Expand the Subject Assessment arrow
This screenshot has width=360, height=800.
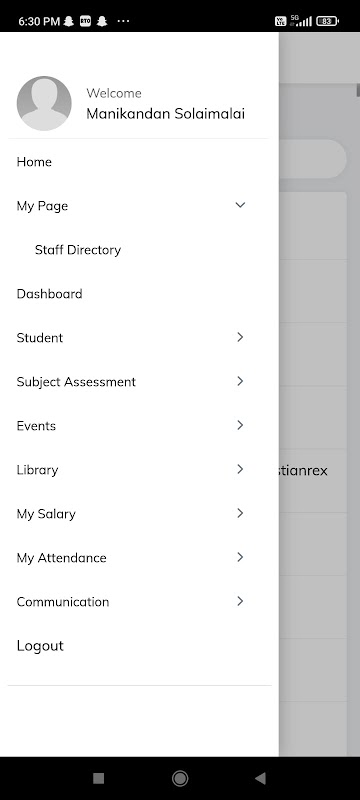(240, 381)
